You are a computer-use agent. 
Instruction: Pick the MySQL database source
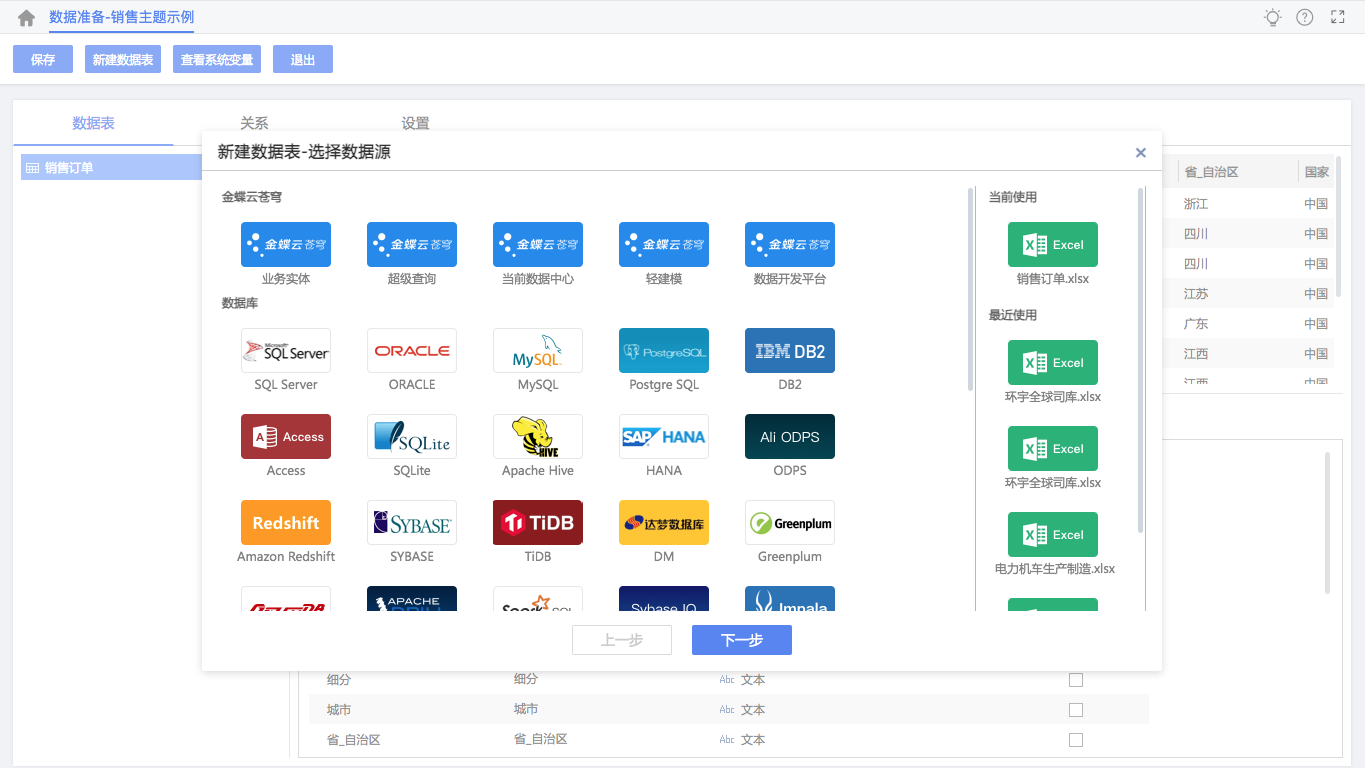point(538,351)
